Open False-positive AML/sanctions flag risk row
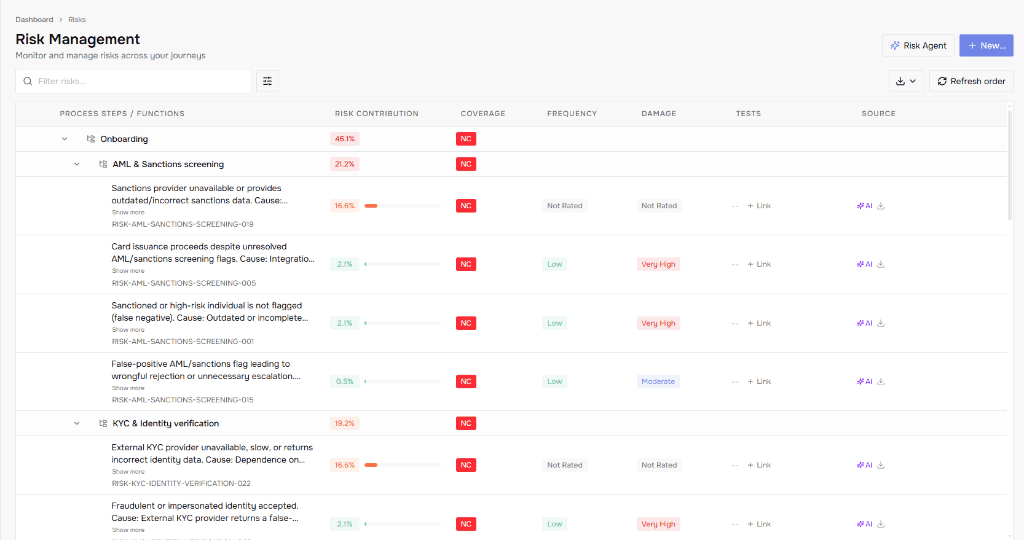 [x=511, y=381]
